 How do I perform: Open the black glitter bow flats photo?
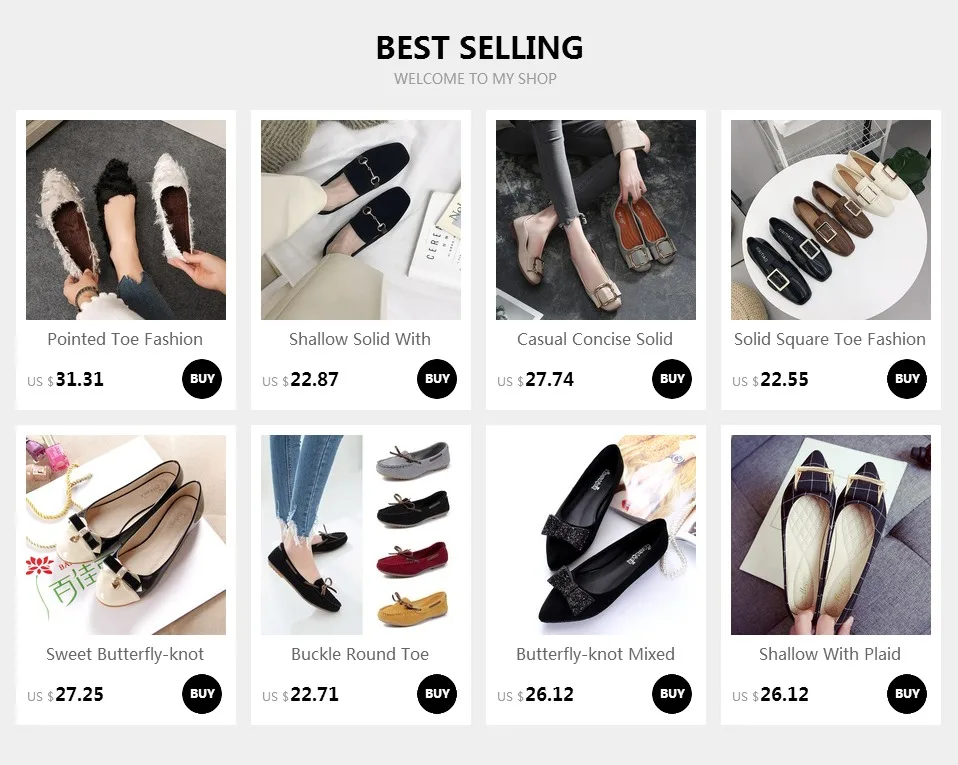click(x=596, y=535)
